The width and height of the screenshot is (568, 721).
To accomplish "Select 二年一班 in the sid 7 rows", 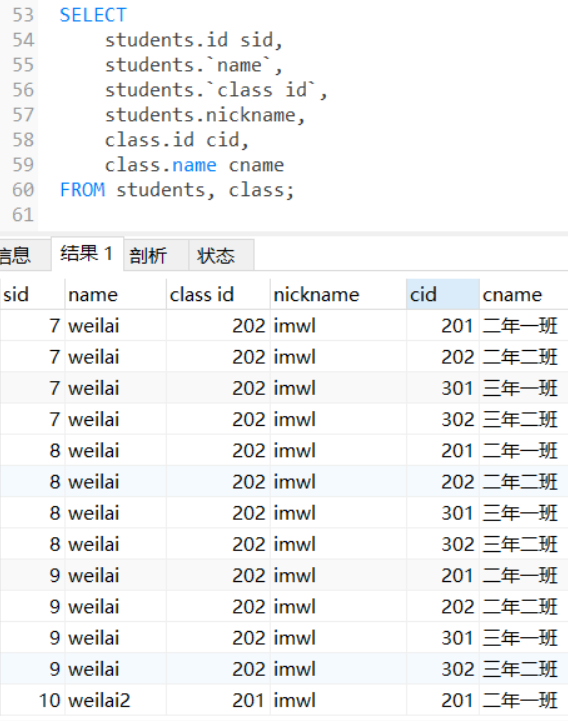I will click(523, 326).
